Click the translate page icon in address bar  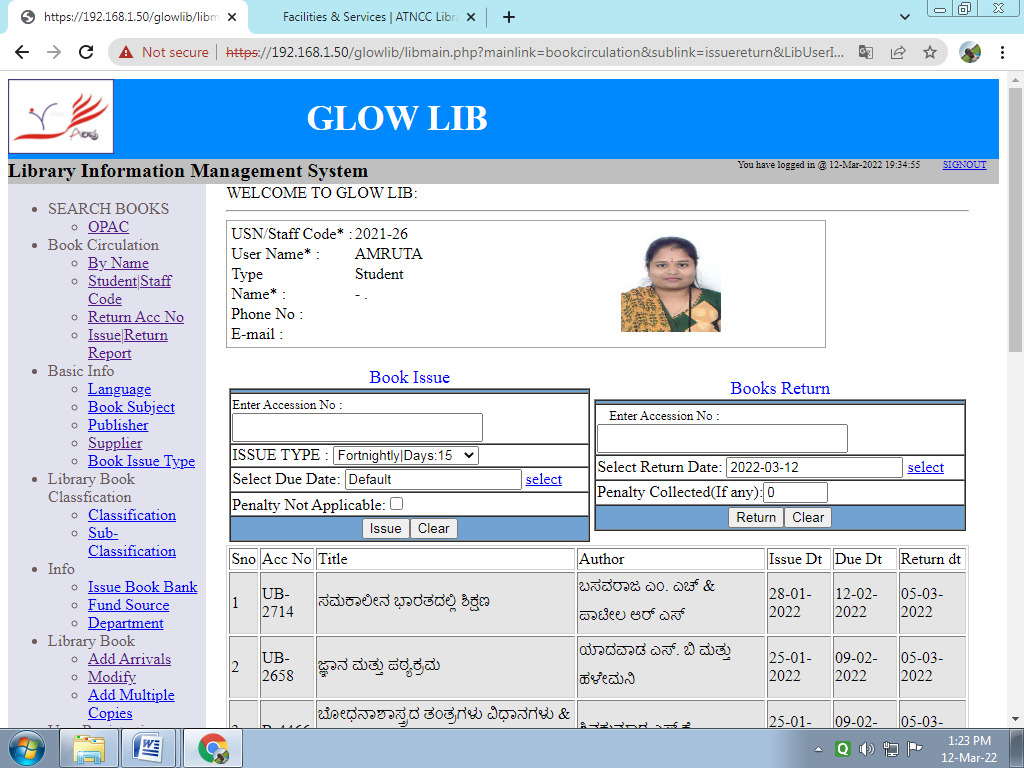pyautogui.click(x=866, y=52)
